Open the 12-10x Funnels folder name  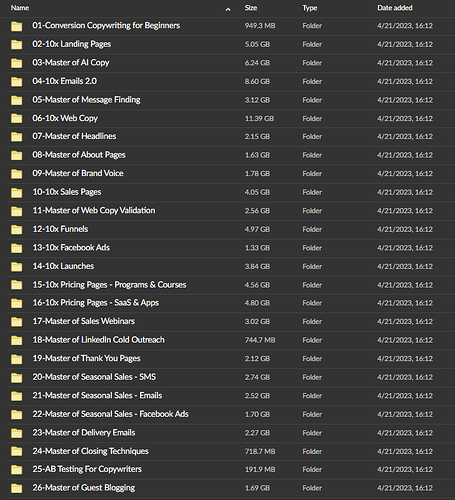(x=60, y=229)
